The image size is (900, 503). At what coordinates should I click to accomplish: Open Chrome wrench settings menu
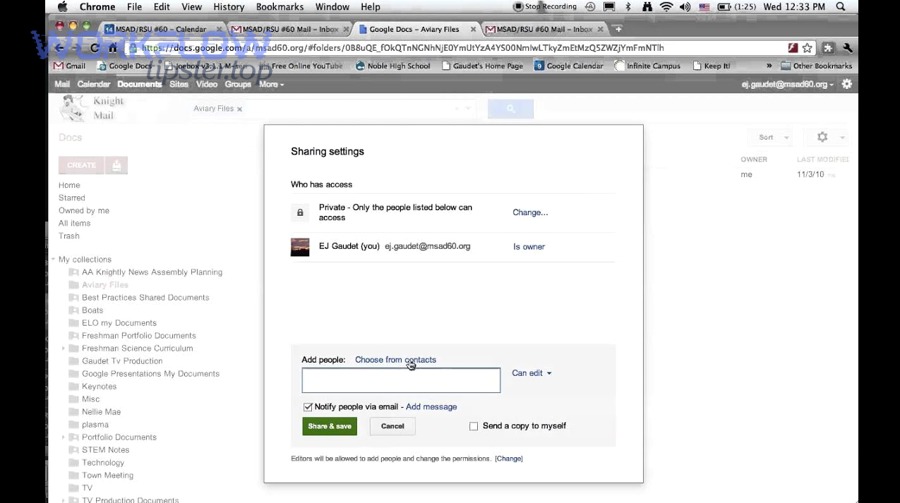coord(847,48)
